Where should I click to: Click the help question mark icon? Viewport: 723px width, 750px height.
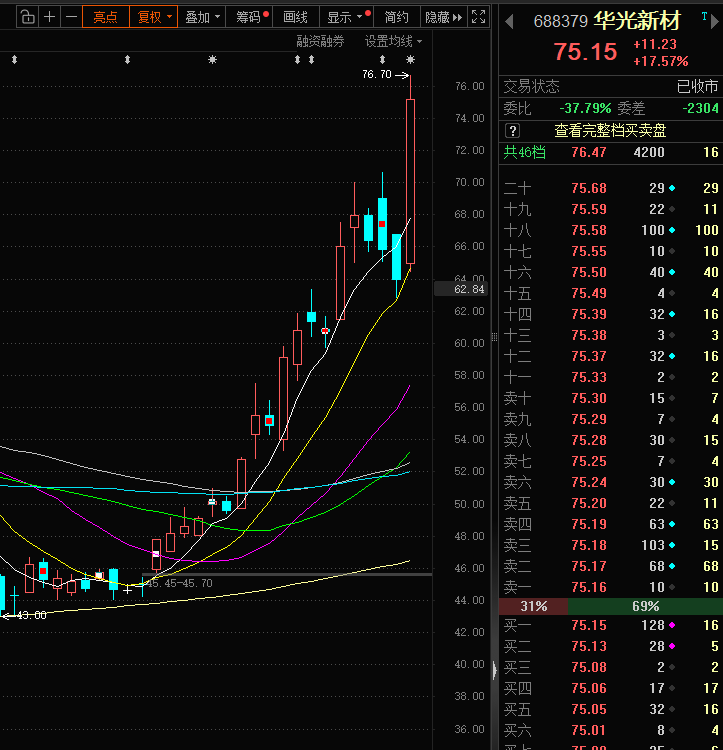(x=513, y=130)
